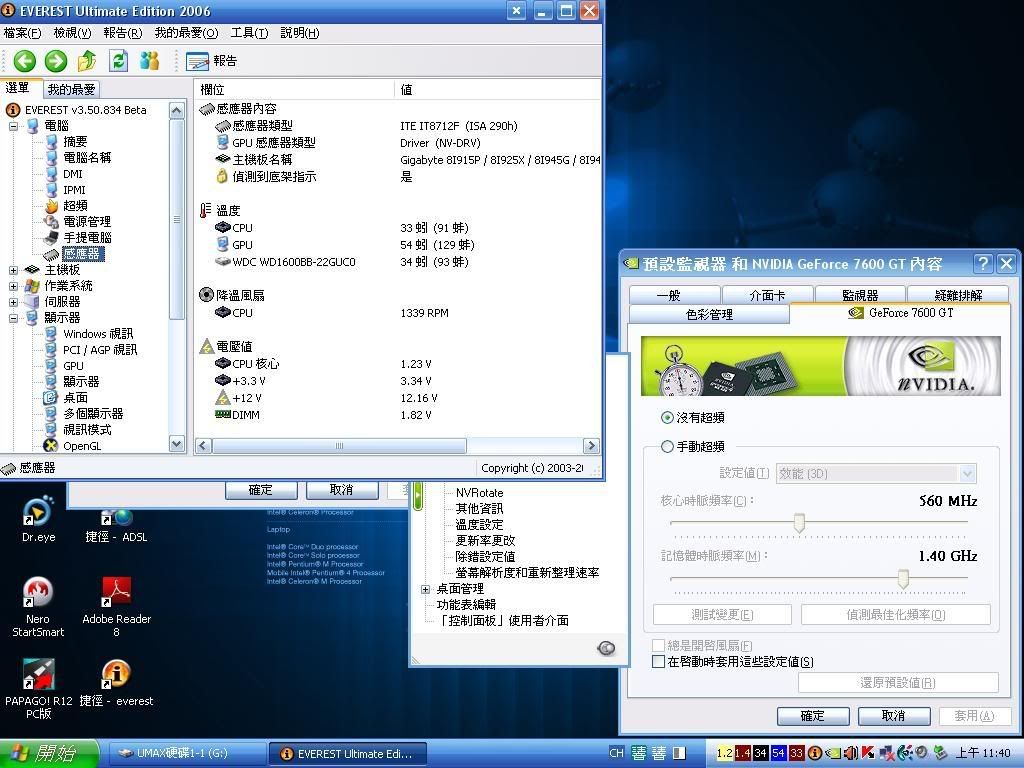Collapse the 顯示器 tree node
Viewport: 1024px width, 768px height.
point(14,318)
